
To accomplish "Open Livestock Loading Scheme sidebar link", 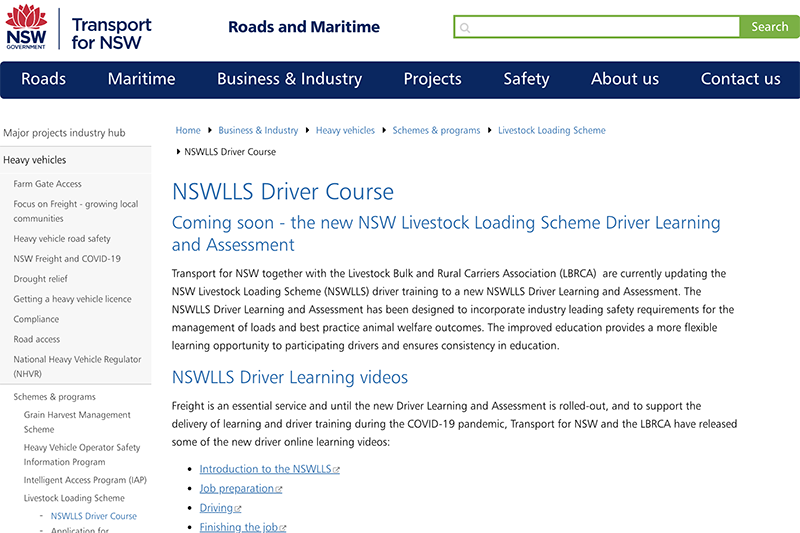I will (x=74, y=498).
